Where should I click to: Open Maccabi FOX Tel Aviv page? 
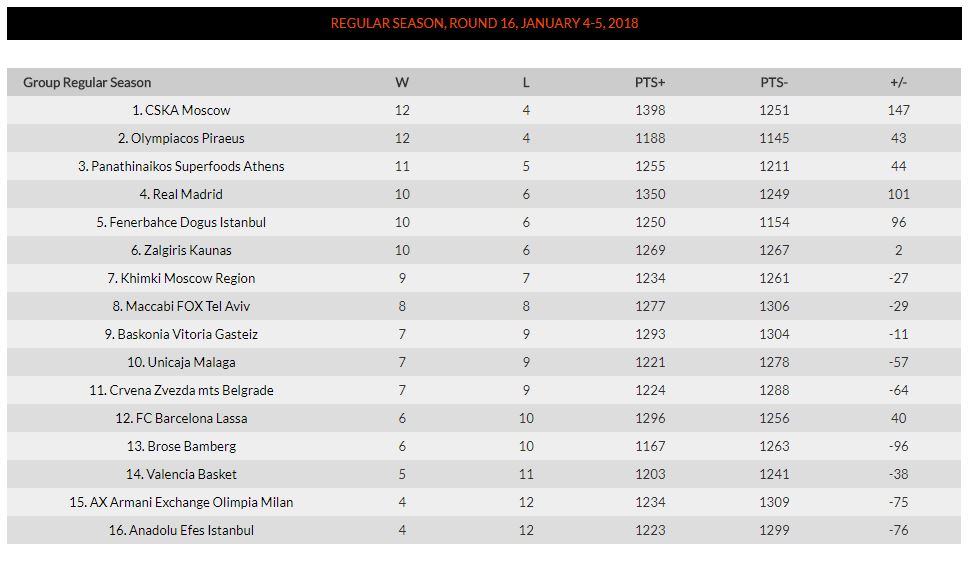[181, 306]
